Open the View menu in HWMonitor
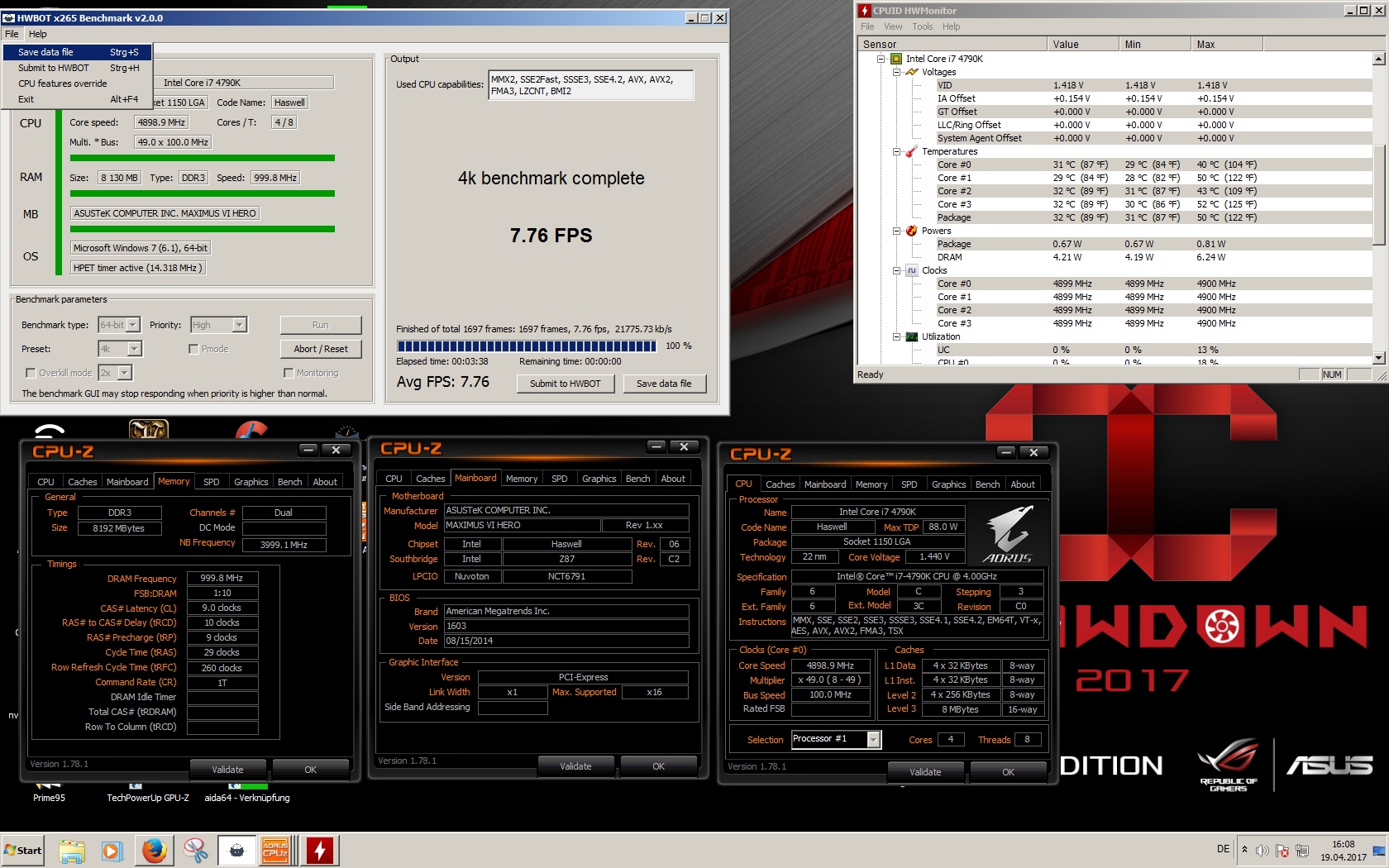 click(x=893, y=26)
